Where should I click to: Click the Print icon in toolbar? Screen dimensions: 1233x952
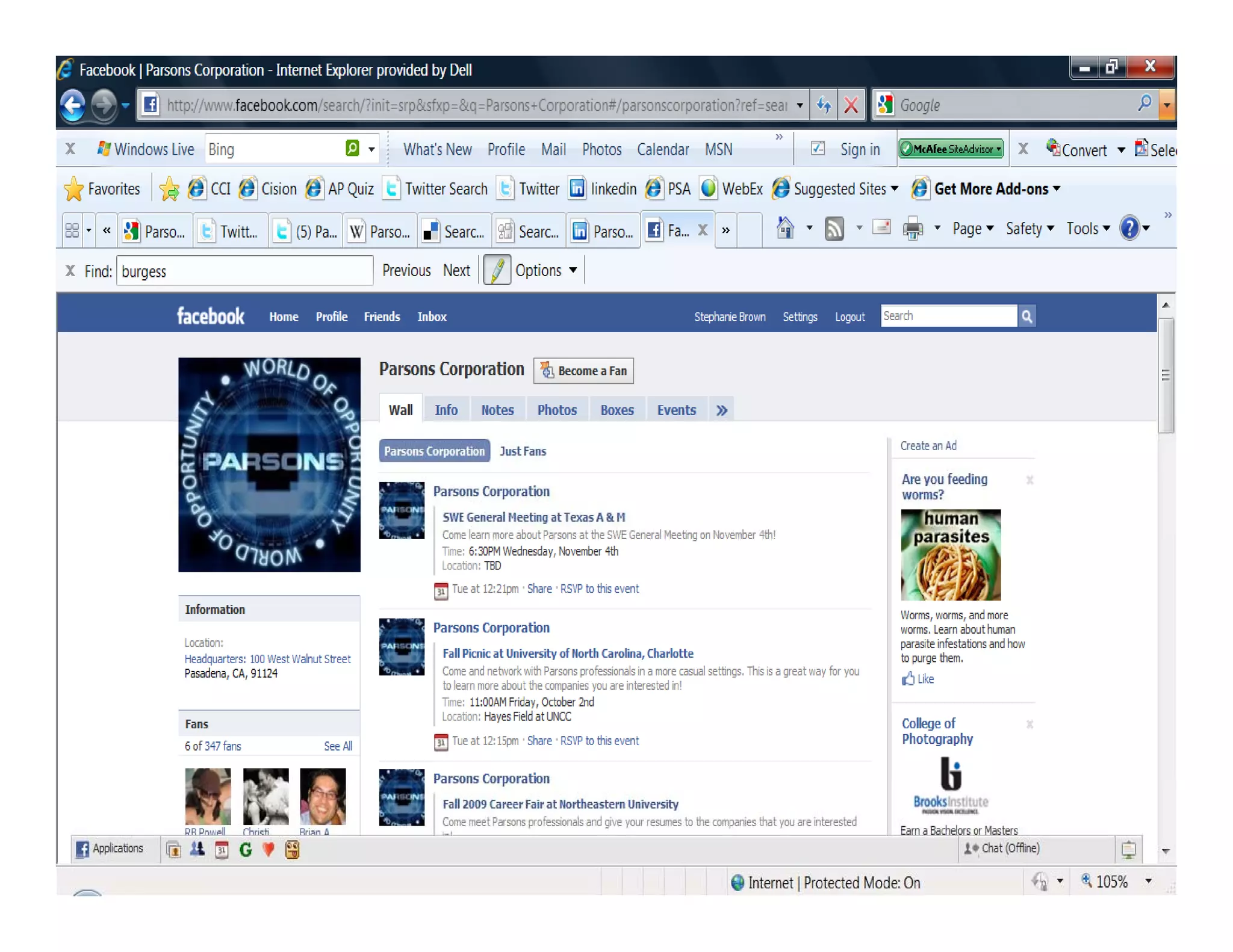913,229
